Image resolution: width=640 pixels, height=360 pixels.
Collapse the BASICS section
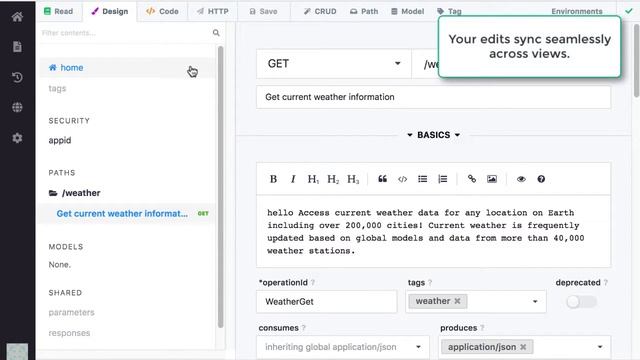point(433,135)
